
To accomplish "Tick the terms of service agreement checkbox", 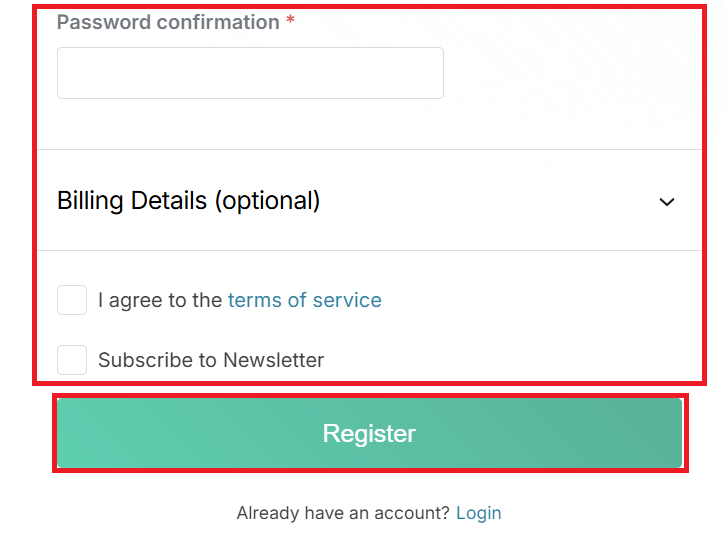I will point(72,300).
